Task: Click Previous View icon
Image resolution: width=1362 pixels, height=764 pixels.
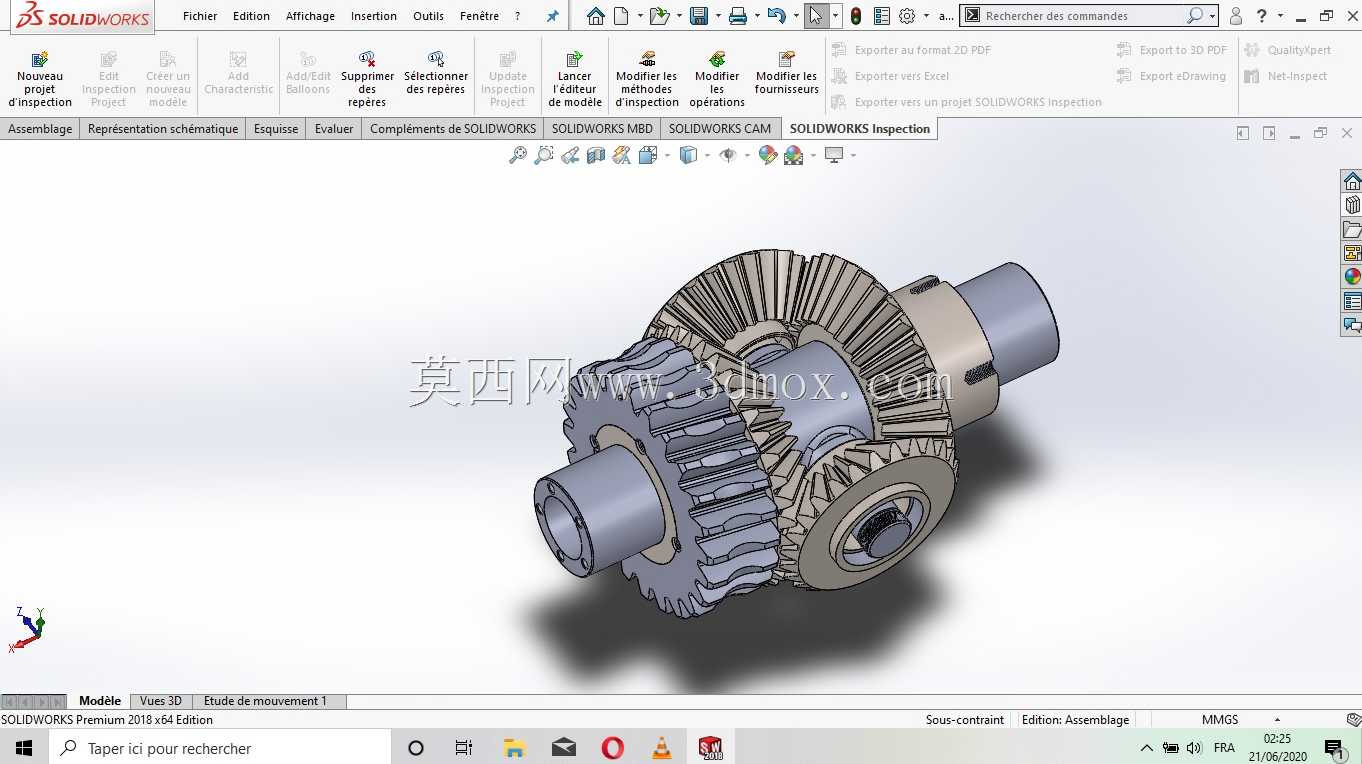Action: (570, 155)
